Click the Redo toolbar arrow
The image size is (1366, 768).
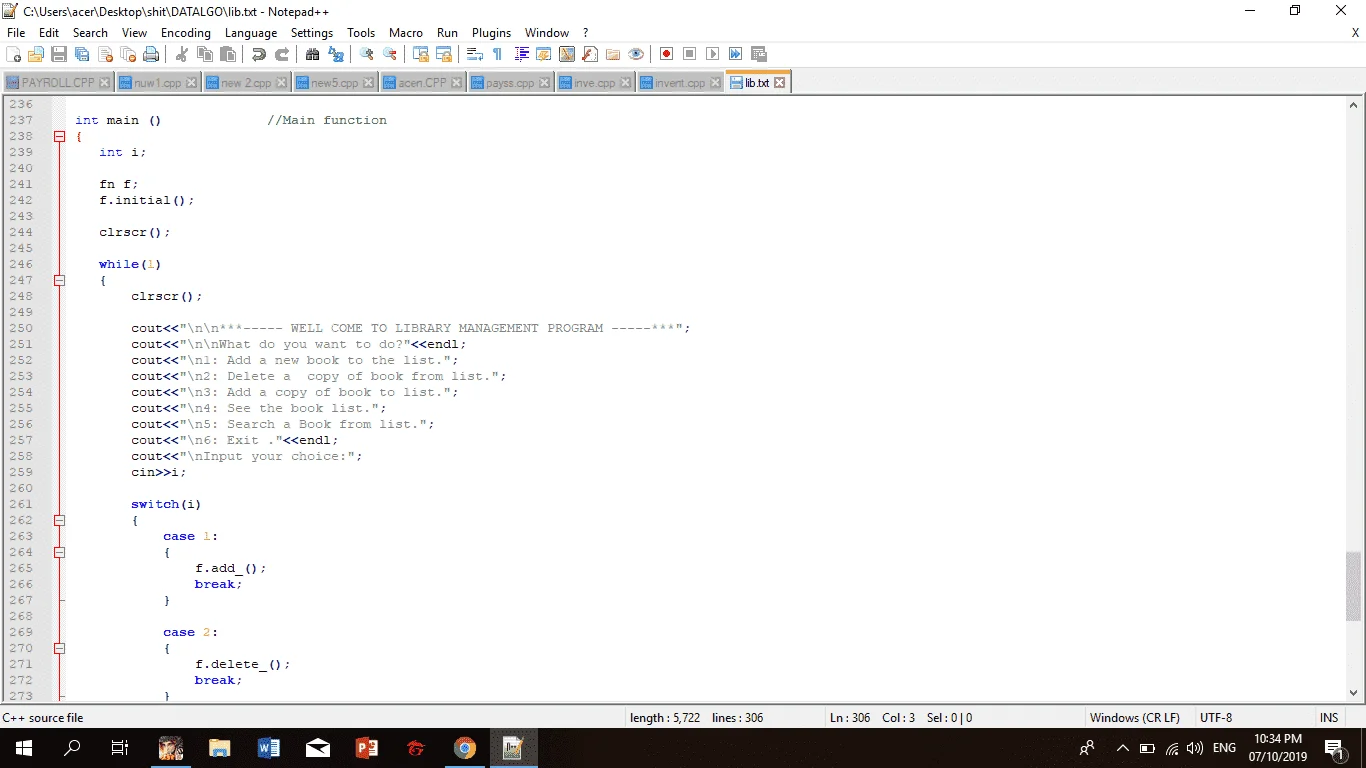(281, 54)
